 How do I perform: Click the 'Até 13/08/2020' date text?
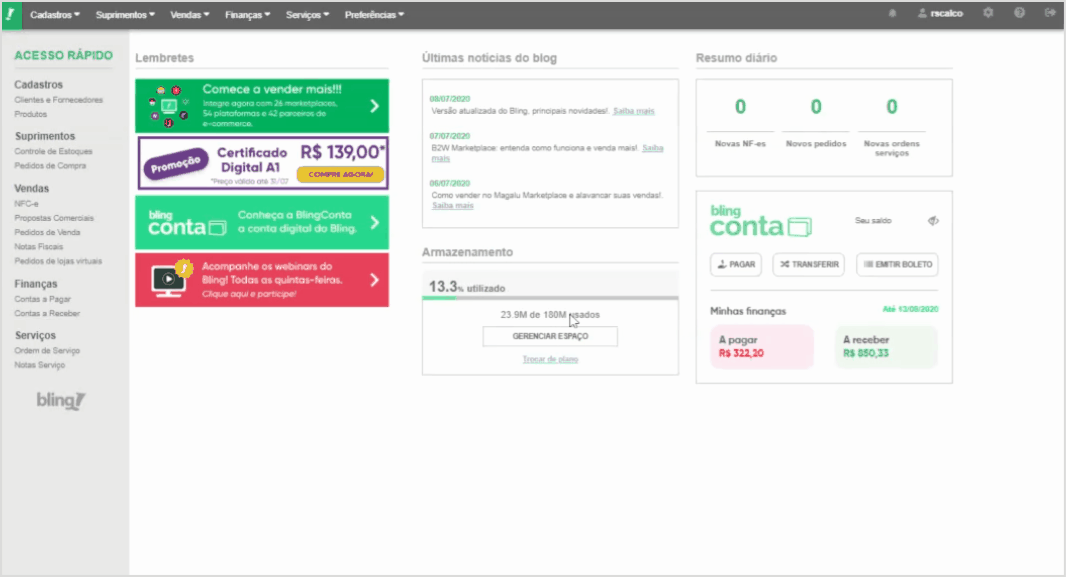[910, 309]
